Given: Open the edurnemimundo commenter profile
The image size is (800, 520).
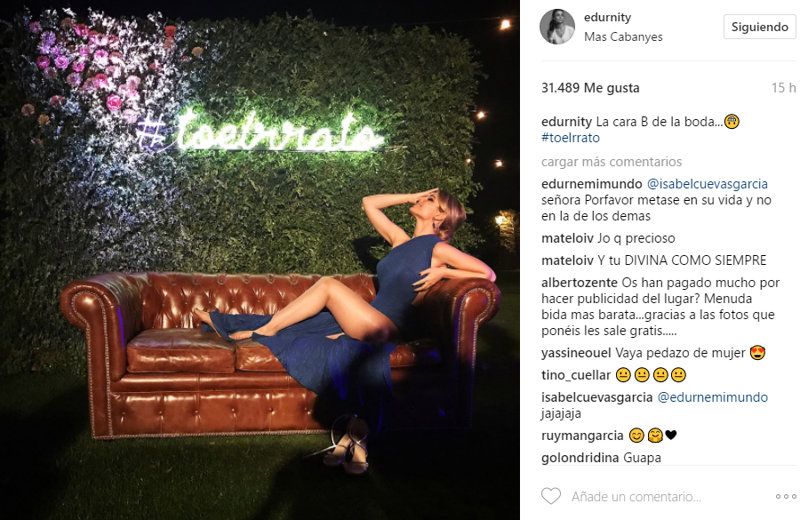Looking at the screenshot, I should point(591,184).
